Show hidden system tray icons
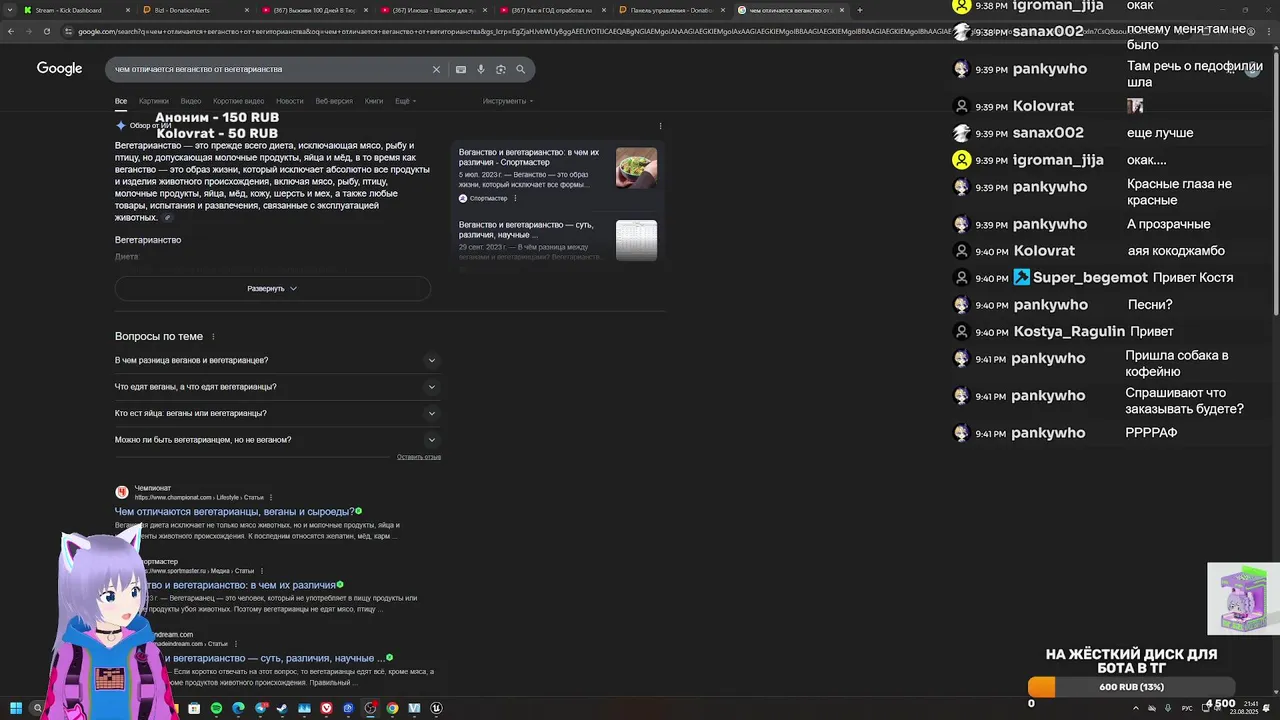The image size is (1280, 720). (1135, 708)
